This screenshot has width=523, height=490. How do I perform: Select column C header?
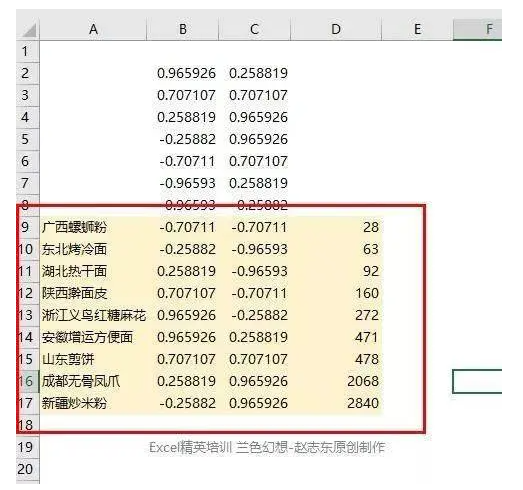click(x=254, y=29)
